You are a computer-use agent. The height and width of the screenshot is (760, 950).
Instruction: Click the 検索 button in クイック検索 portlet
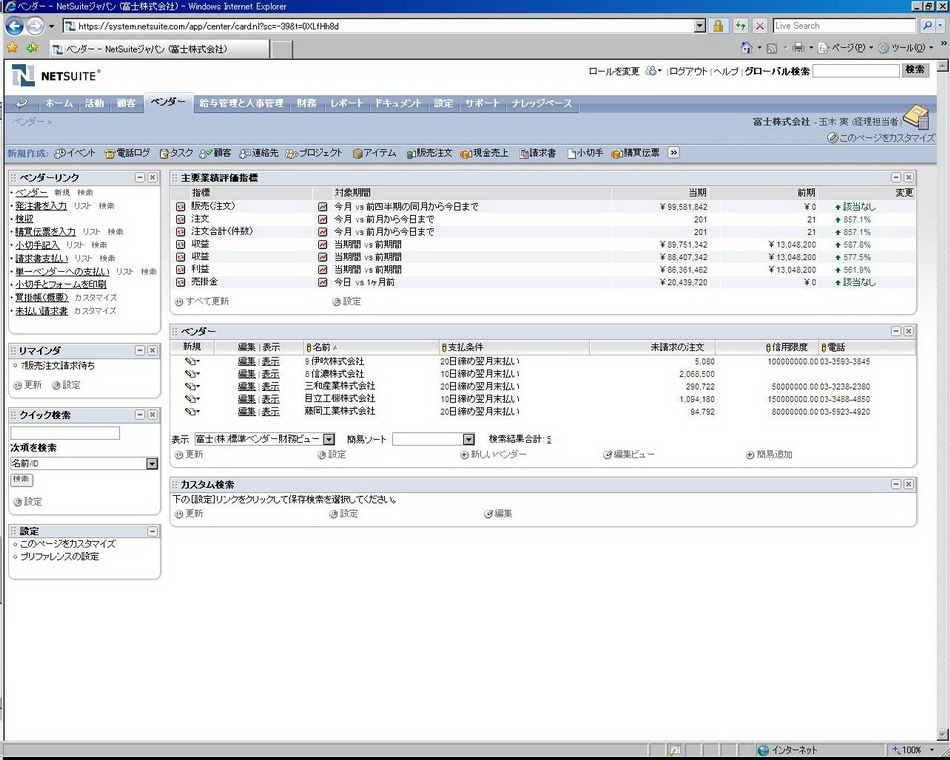coord(21,479)
